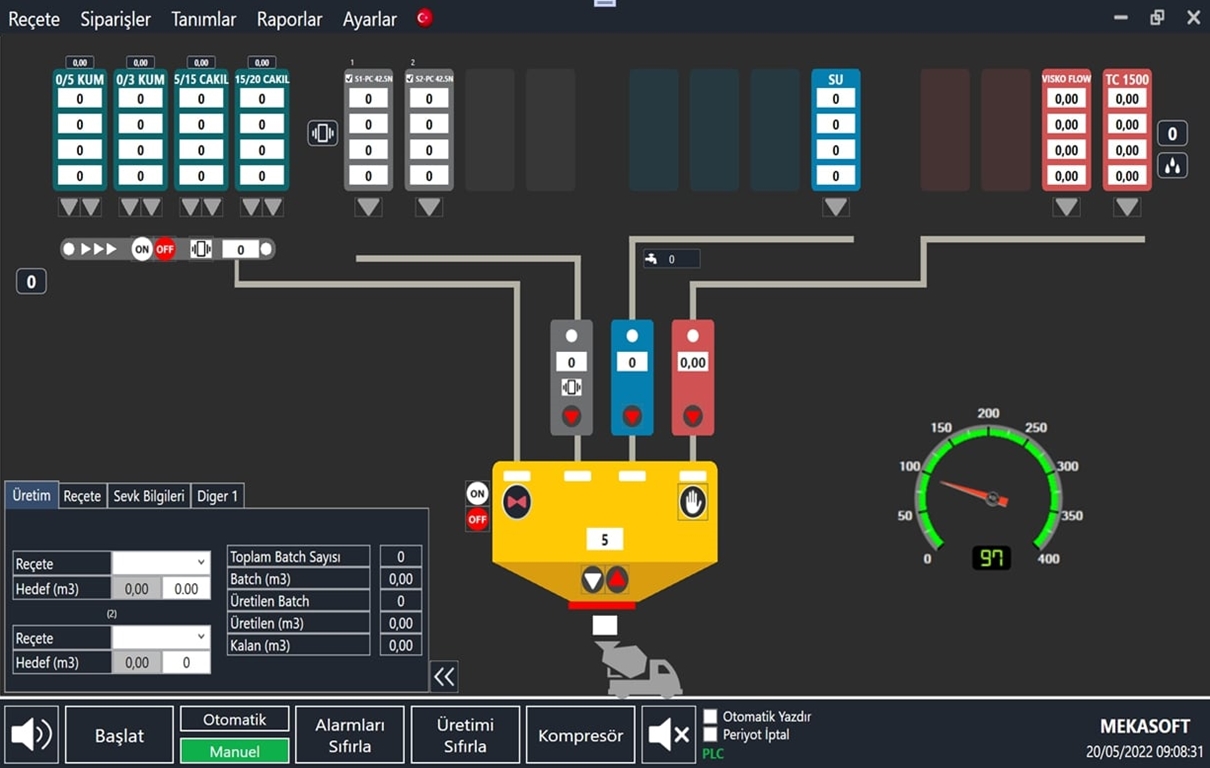Click the speaker icon at bottom left

click(31, 734)
